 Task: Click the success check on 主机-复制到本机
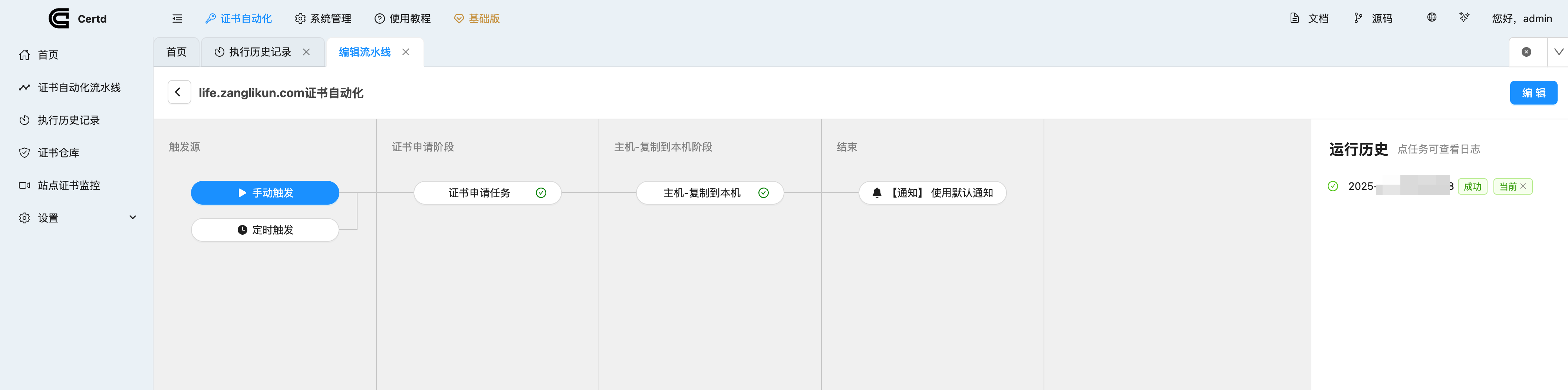tap(763, 193)
